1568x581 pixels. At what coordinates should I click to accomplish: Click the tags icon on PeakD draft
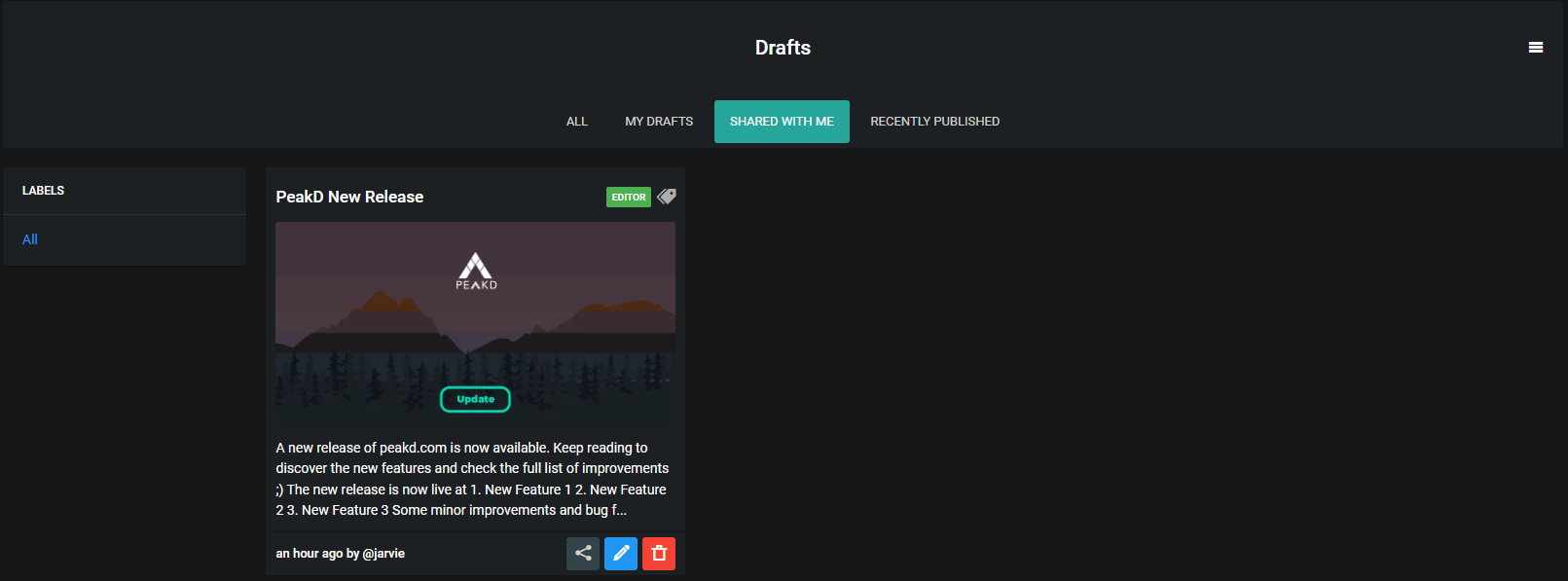(x=667, y=197)
